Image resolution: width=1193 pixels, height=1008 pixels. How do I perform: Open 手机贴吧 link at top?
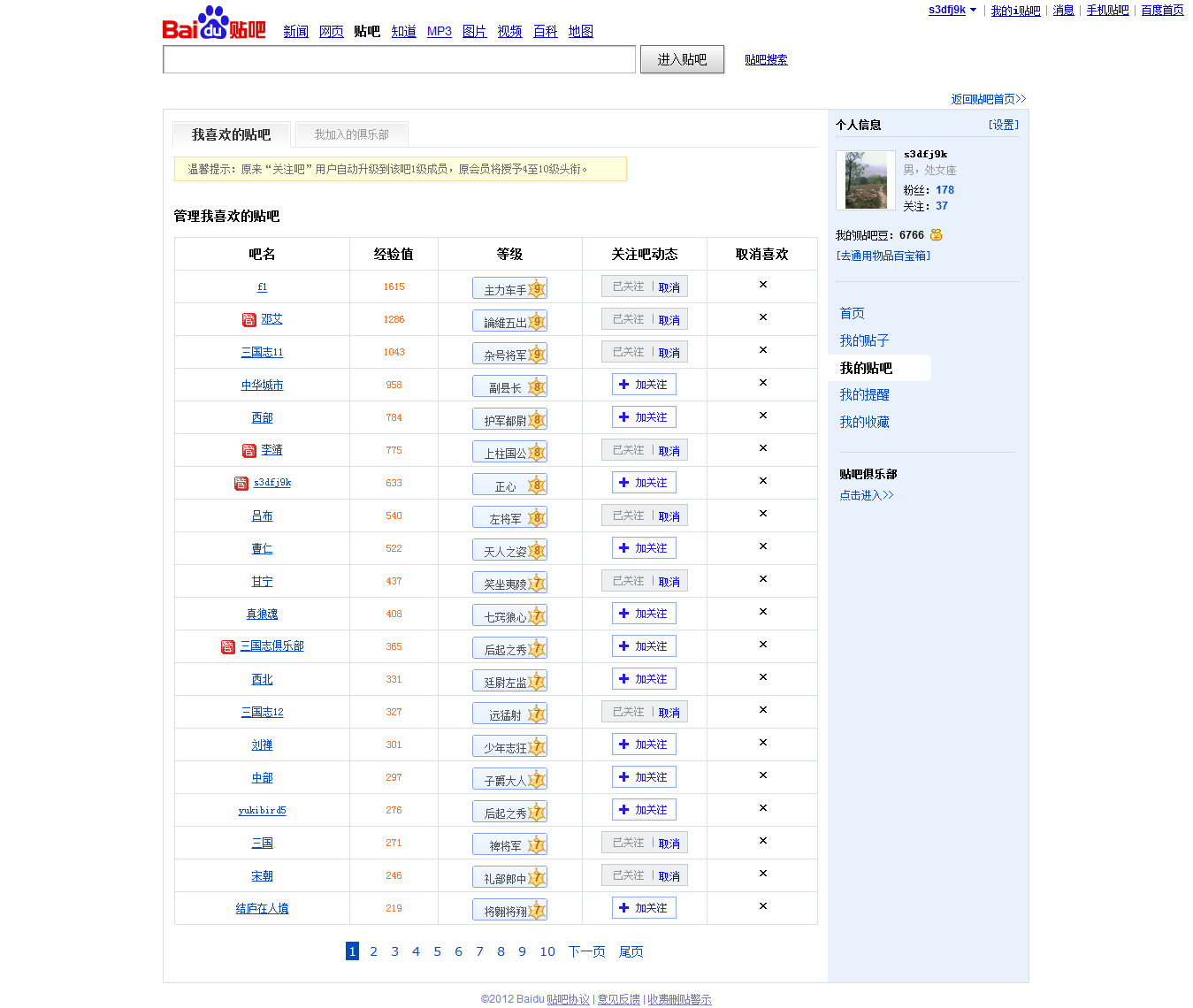click(1108, 11)
